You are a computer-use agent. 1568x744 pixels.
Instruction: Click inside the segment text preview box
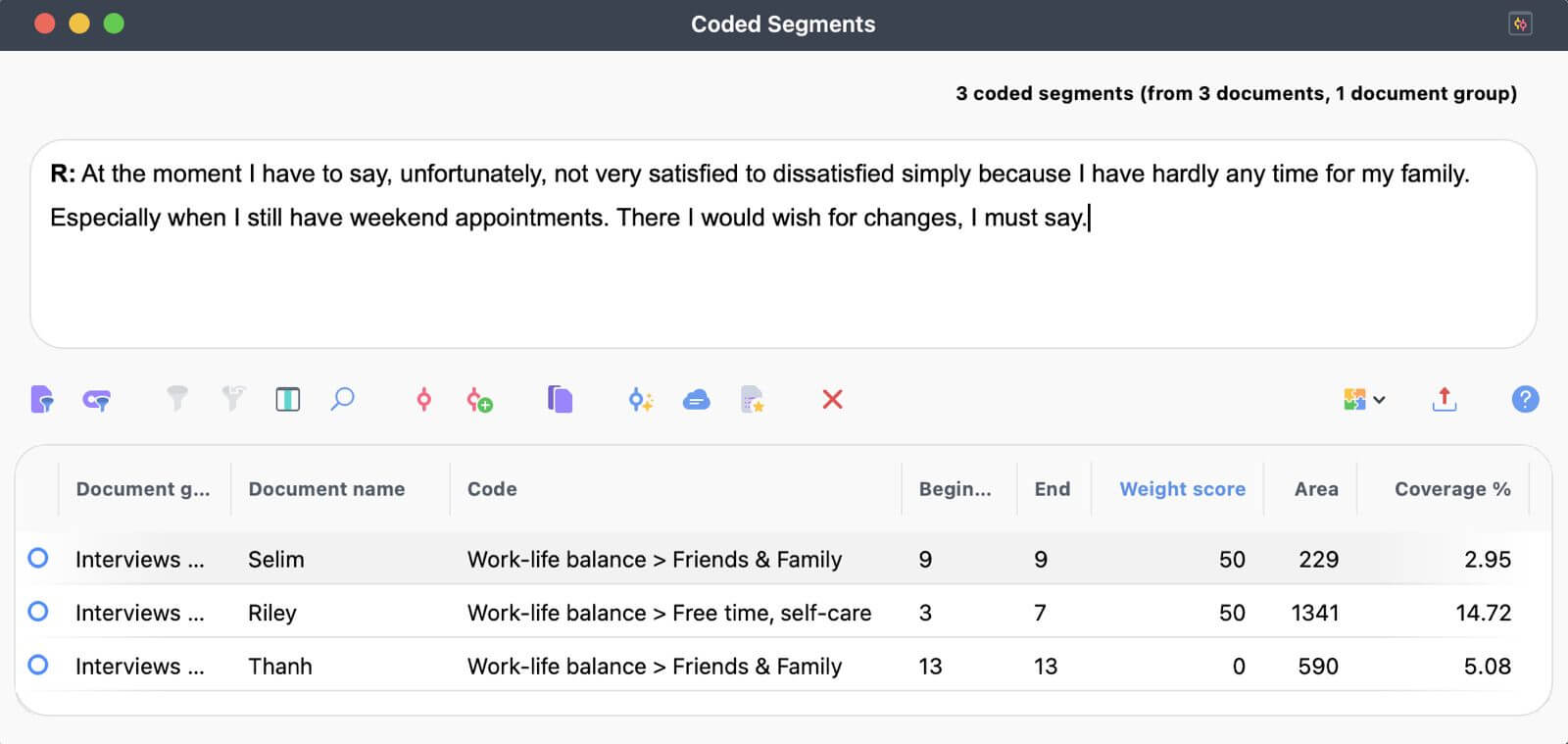pos(783,244)
